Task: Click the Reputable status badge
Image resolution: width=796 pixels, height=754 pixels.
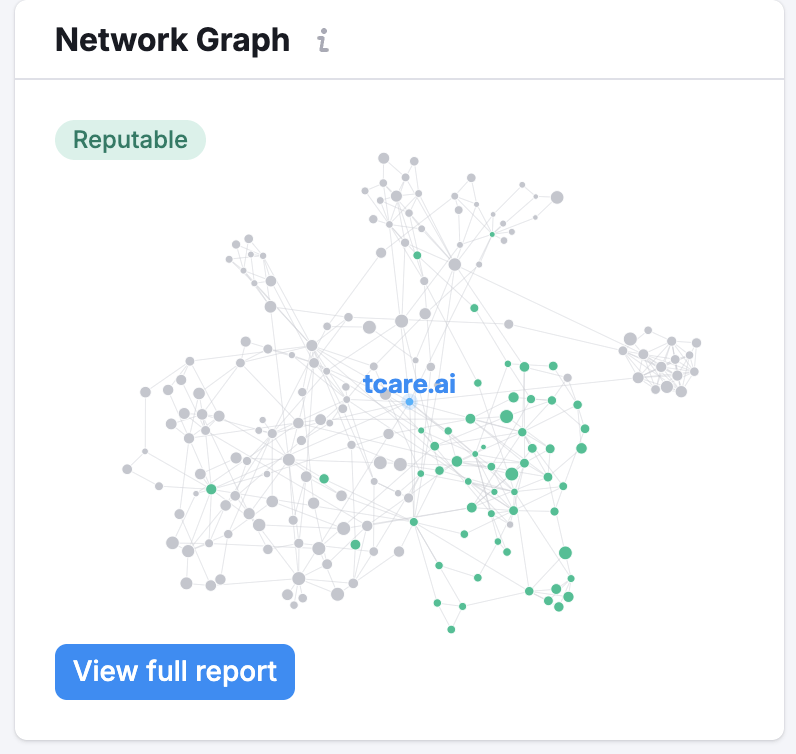Action: tap(130, 140)
